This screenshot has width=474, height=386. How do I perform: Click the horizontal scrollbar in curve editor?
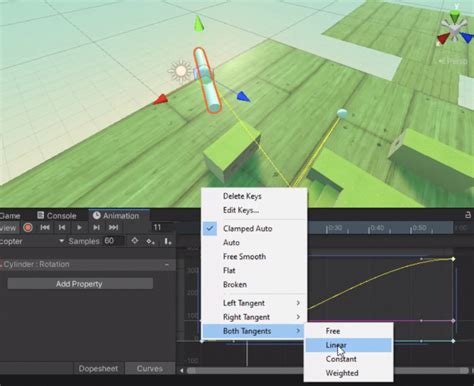point(327,370)
